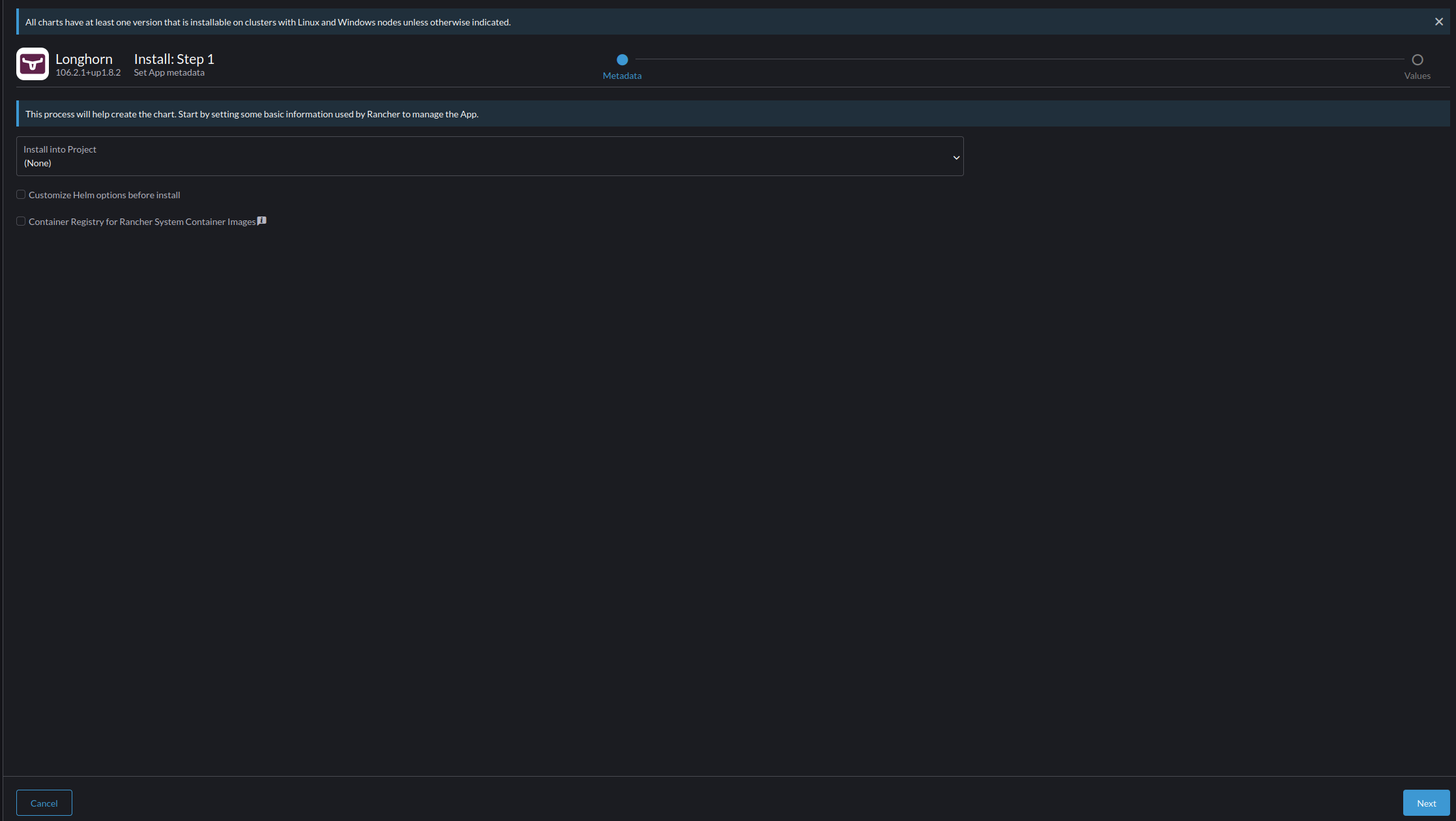Click the basic information helper banner
Viewport: 1456px width, 821px height.
733,113
